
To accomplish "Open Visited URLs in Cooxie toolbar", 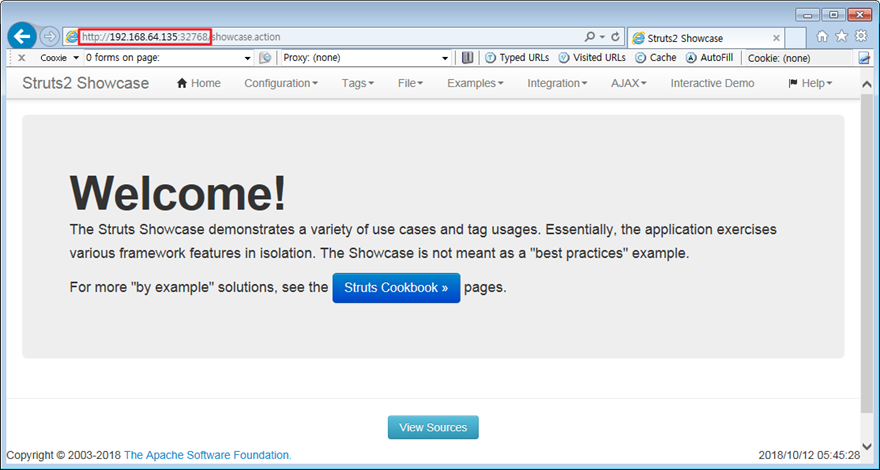I will (592, 57).
